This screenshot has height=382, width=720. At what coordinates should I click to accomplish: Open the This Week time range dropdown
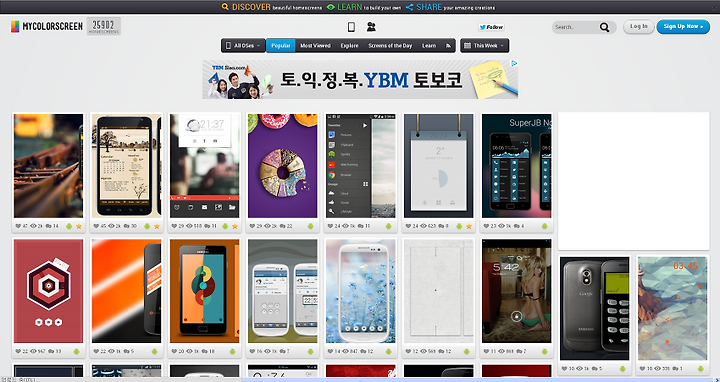click(484, 46)
